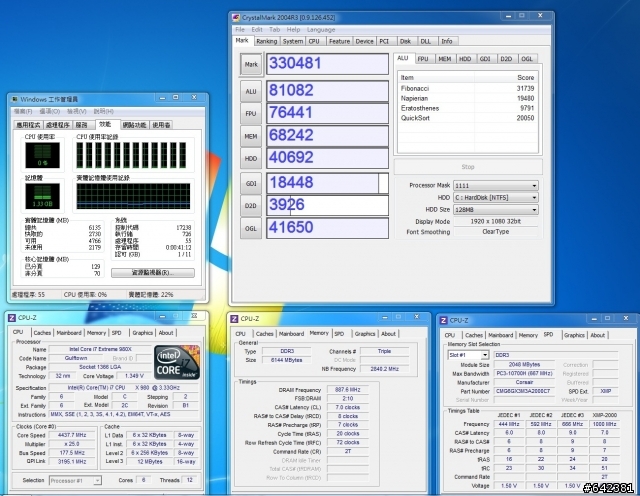The height and width of the screenshot is (496, 640).
Task: Run the FPU benchmark button
Action: coord(251,114)
